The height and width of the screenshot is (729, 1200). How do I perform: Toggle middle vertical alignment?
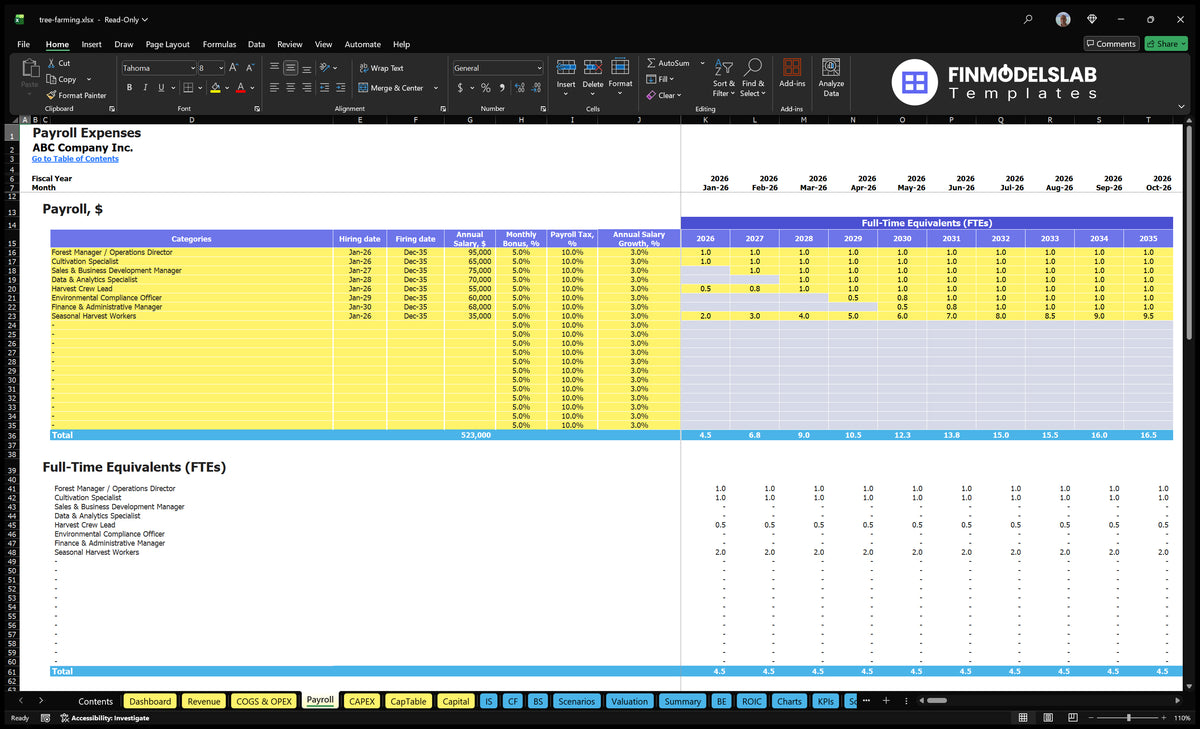(x=291, y=68)
